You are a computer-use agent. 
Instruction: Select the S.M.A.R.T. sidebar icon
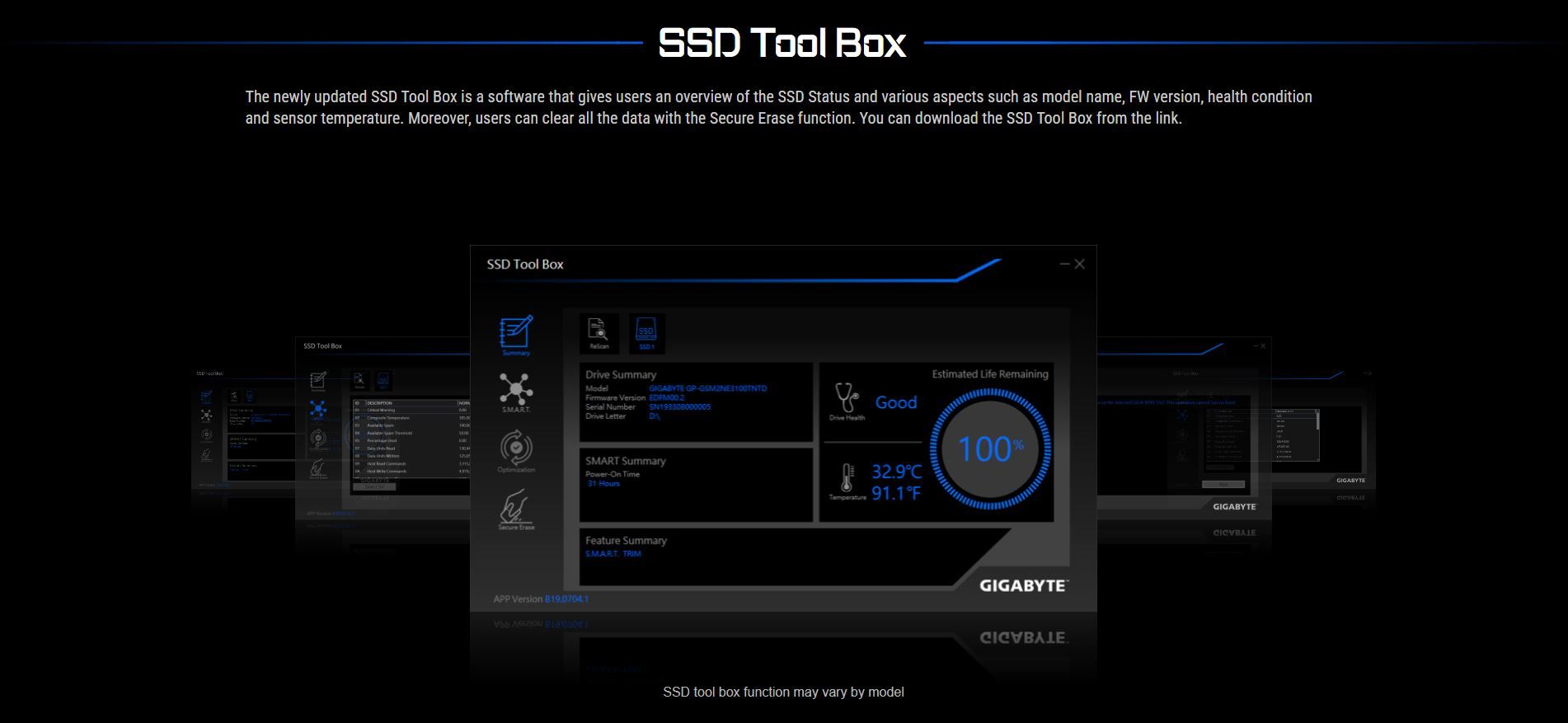point(516,391)
